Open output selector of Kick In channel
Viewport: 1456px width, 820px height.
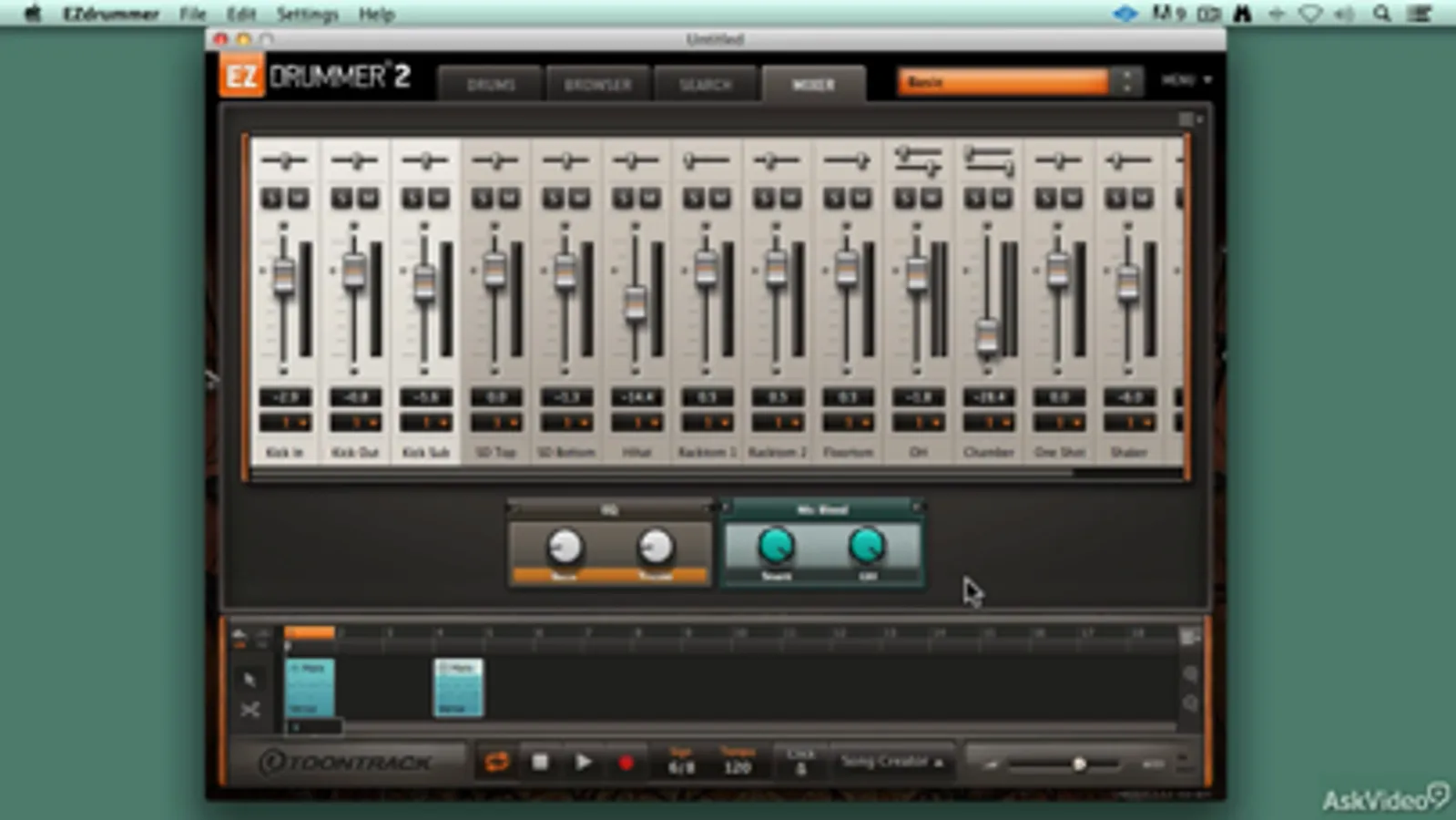tap(285, 423)
